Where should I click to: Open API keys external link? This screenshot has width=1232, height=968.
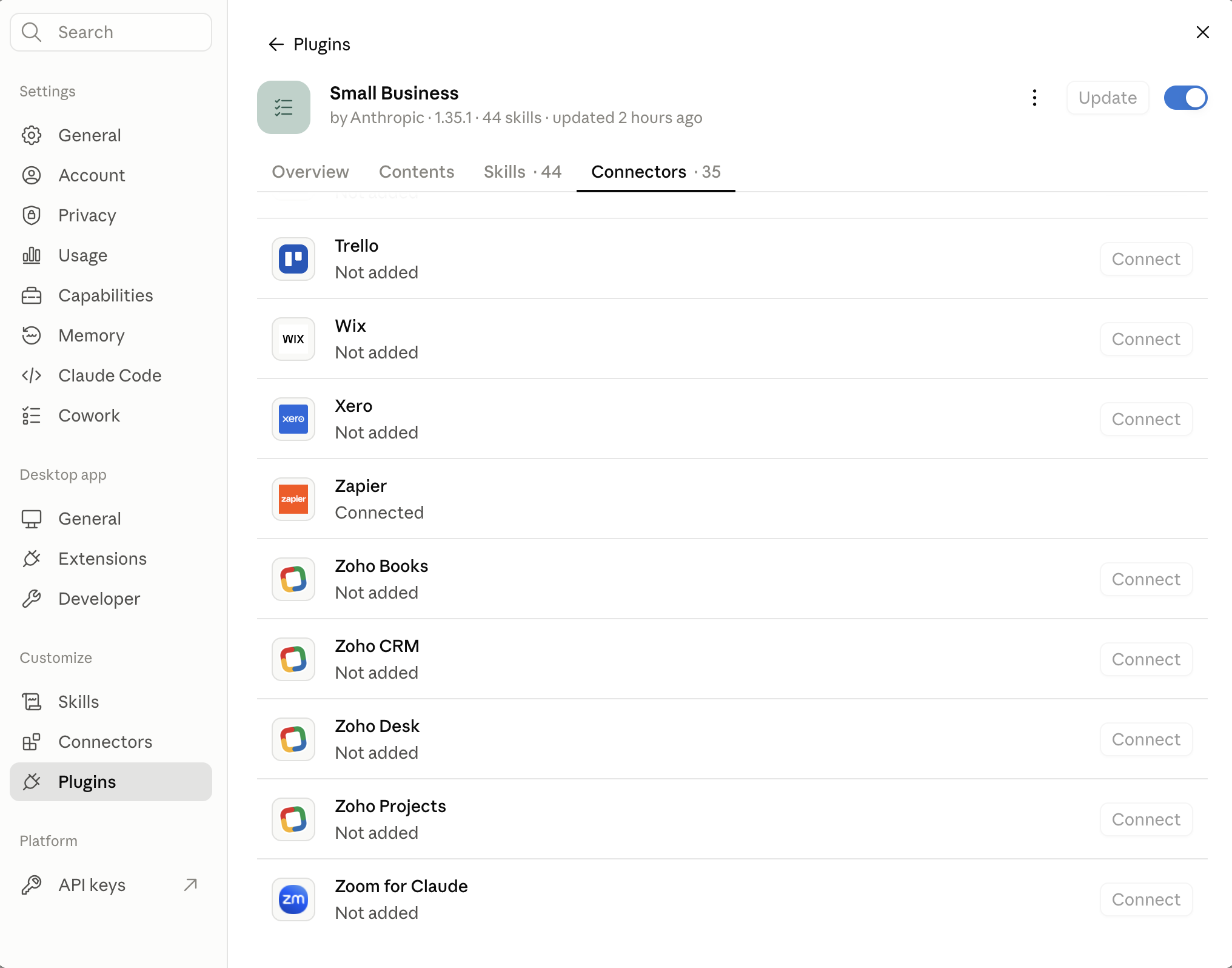[111, 885]
